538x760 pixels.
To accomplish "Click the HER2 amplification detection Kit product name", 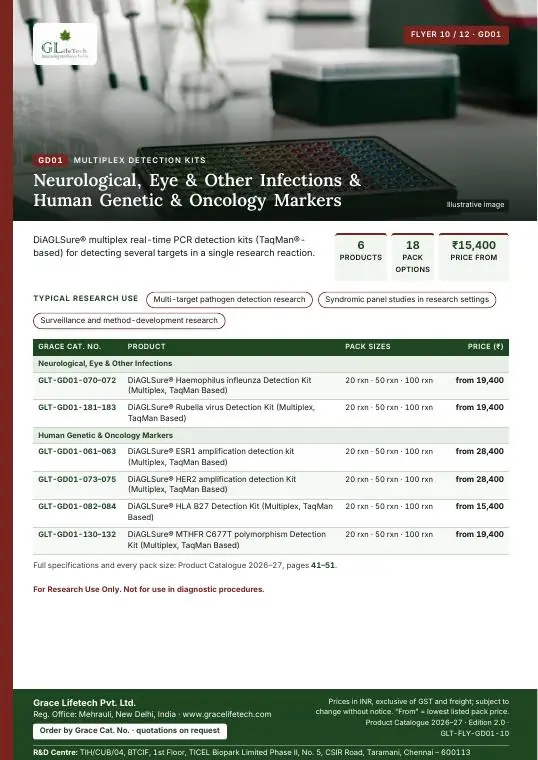I will pos(212,484).
